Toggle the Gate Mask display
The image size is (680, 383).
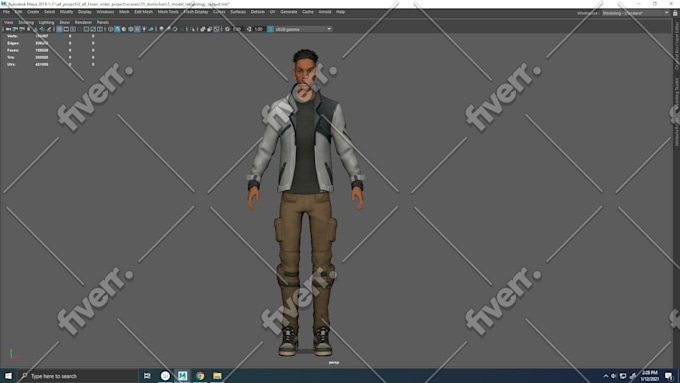click(x=80, y=29)
